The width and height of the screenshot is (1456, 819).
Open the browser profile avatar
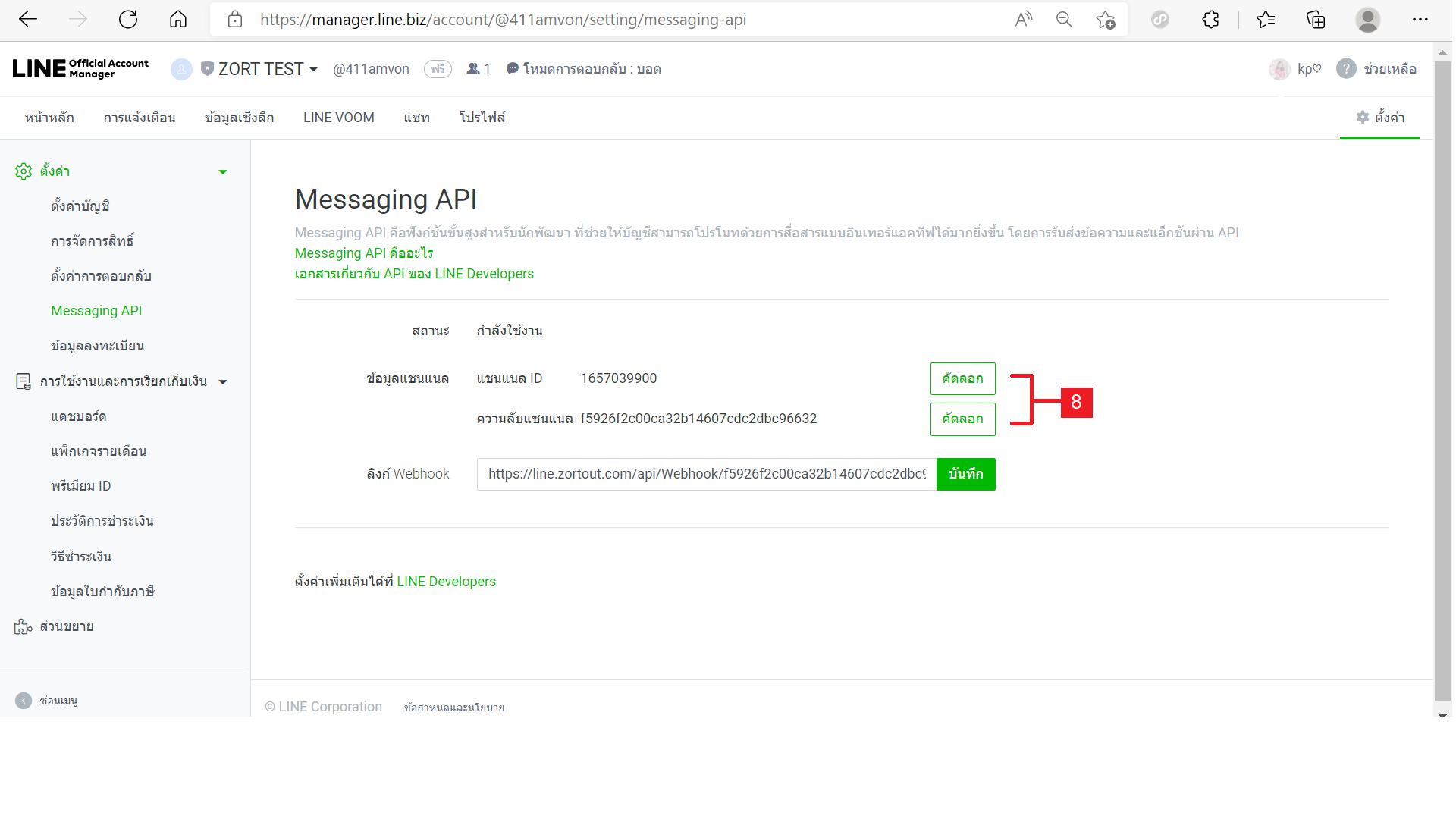pos(1368,20)
